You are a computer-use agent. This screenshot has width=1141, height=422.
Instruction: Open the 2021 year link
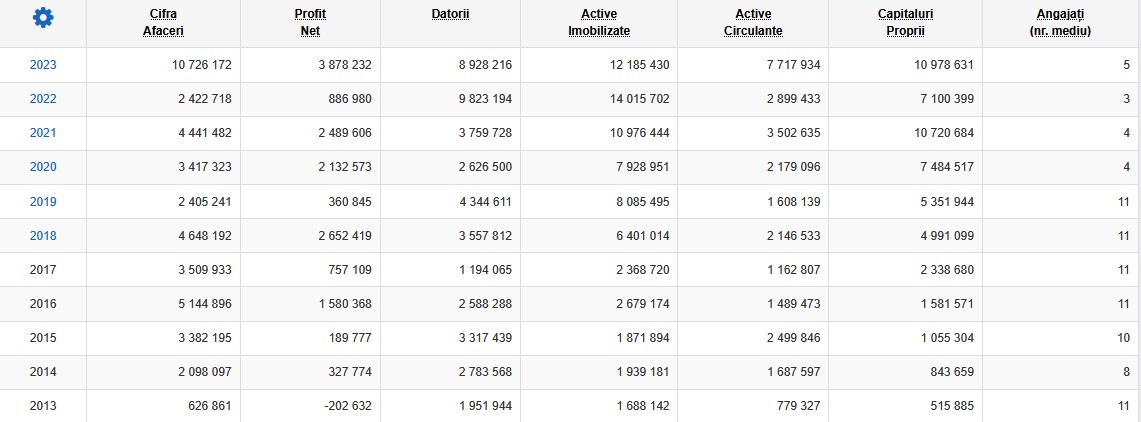coord(43,133)
